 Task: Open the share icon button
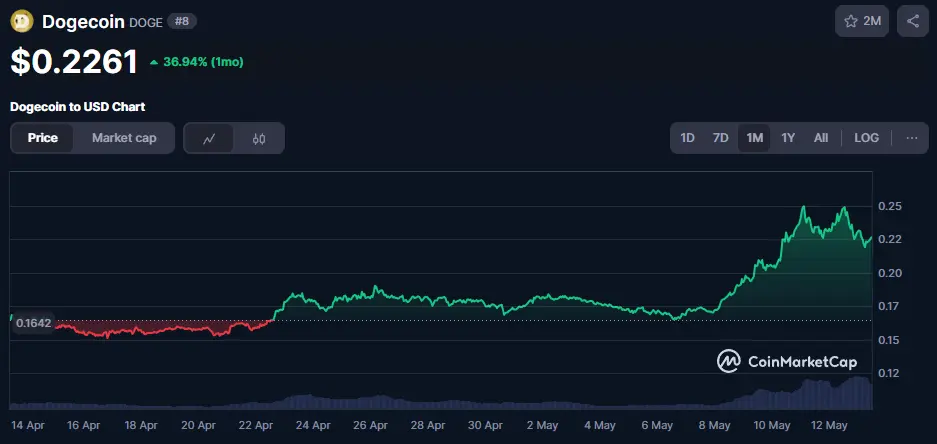(x=912, y=22)
